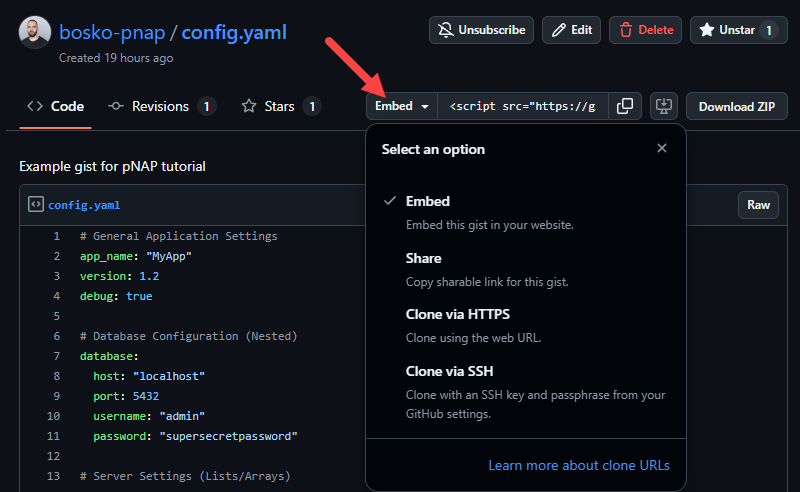Click the "# General Application Settings" comment
800x492 pixels.
(179, 236)
